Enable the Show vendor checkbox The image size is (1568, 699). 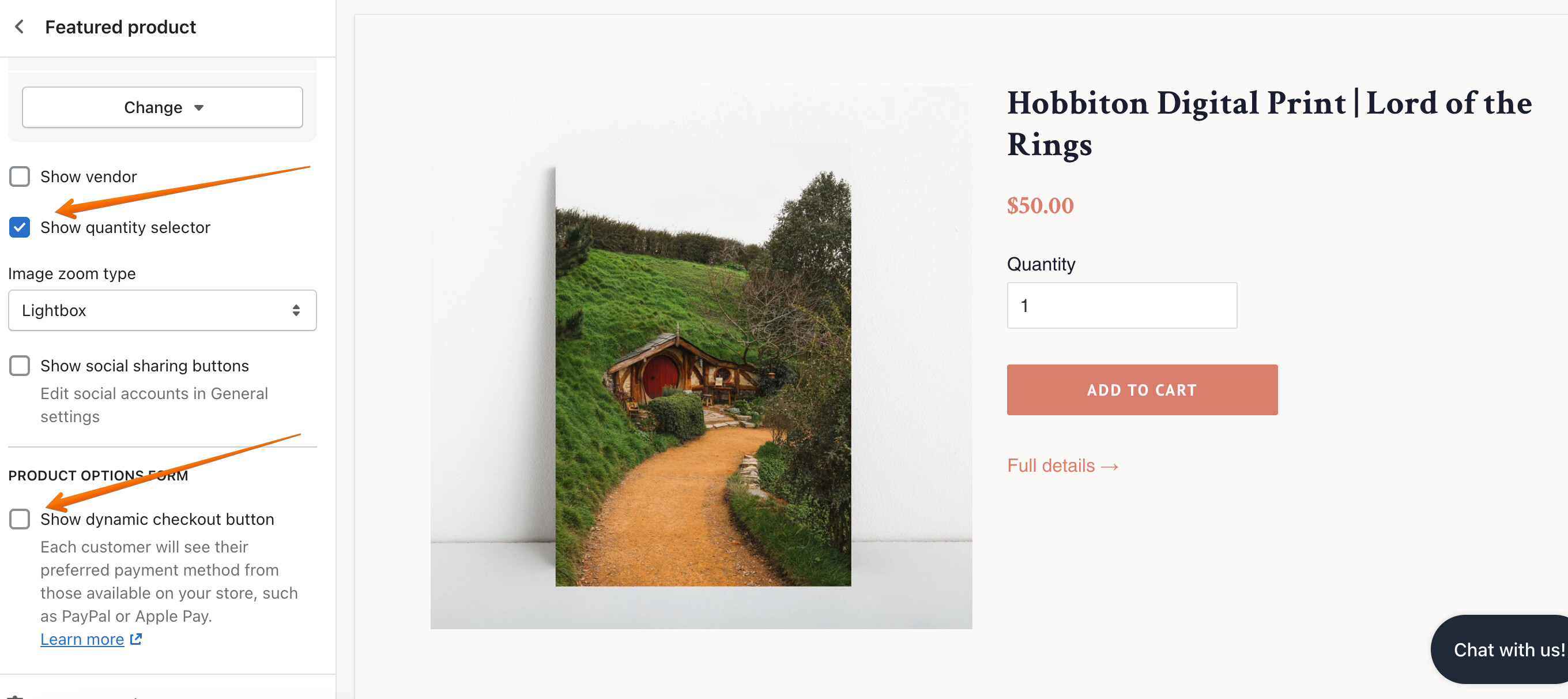[20, 176]
